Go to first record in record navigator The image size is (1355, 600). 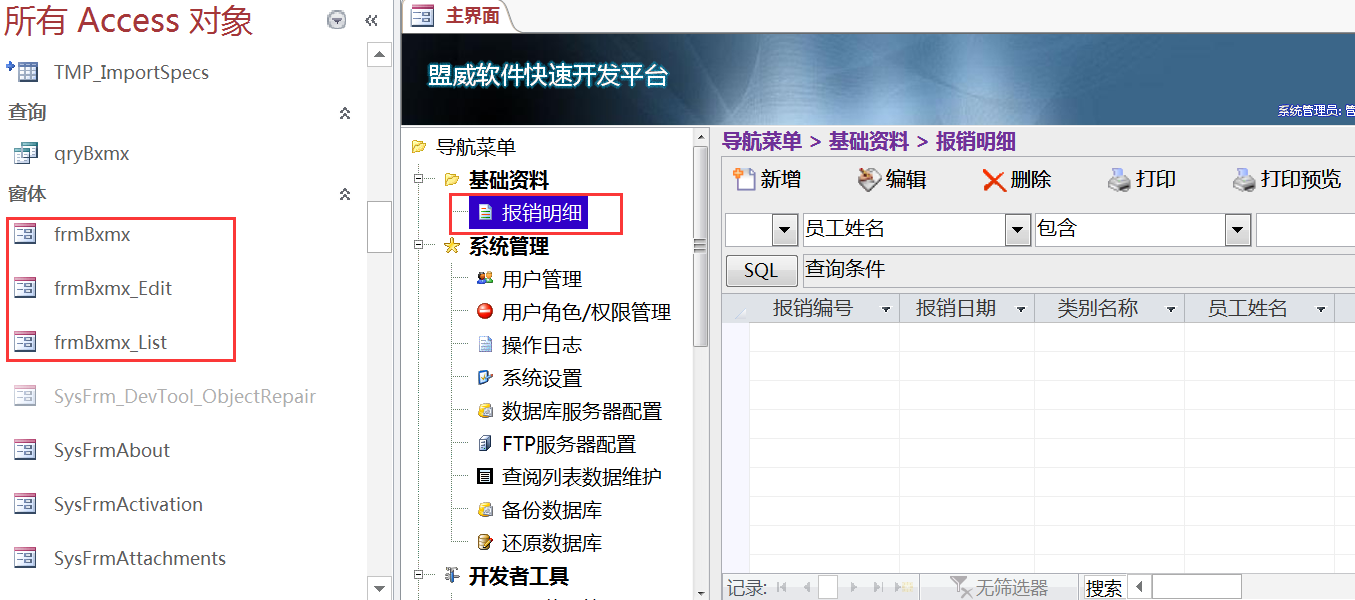pos(782,588)
